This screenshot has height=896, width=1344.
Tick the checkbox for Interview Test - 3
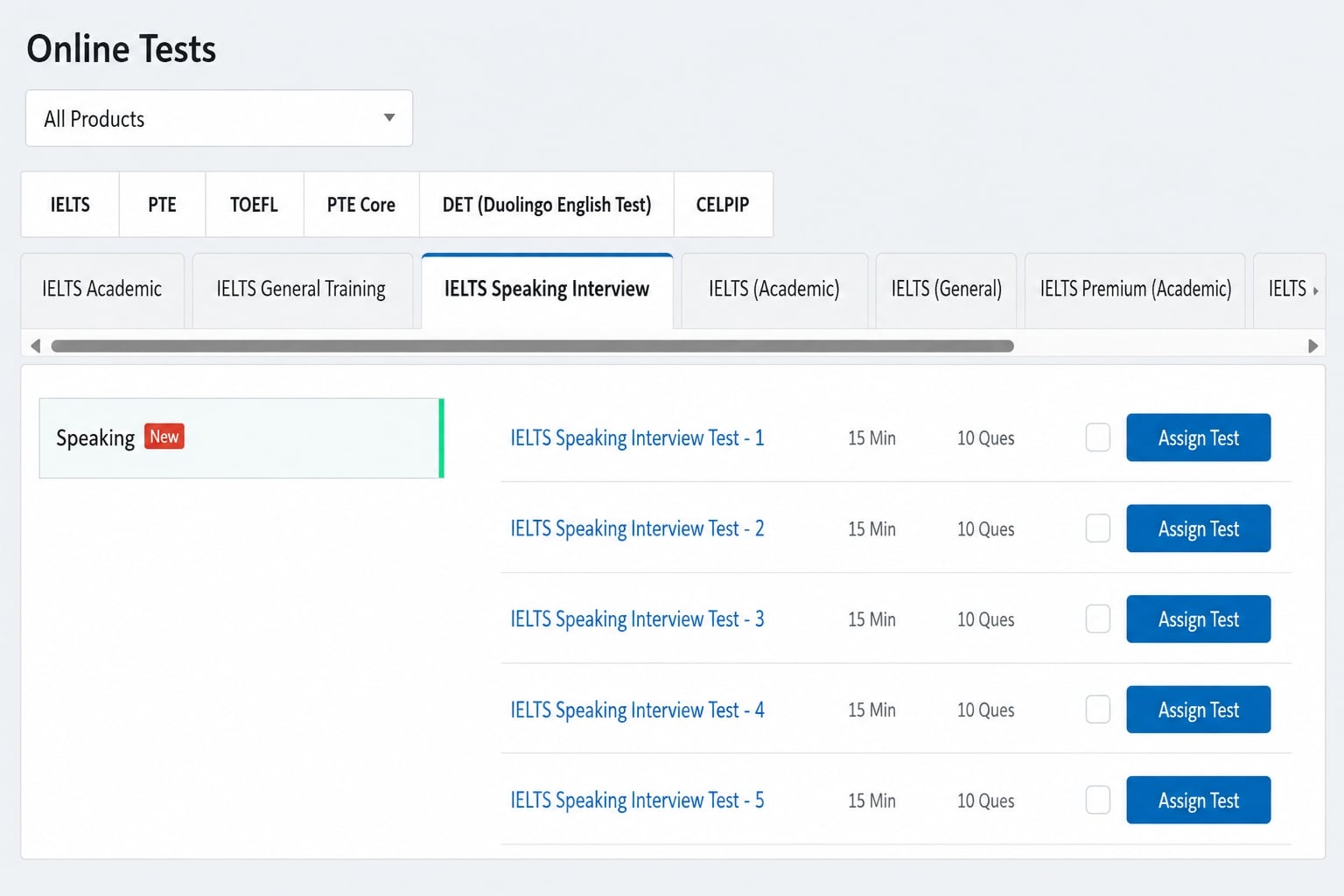tap(1098, 619)
